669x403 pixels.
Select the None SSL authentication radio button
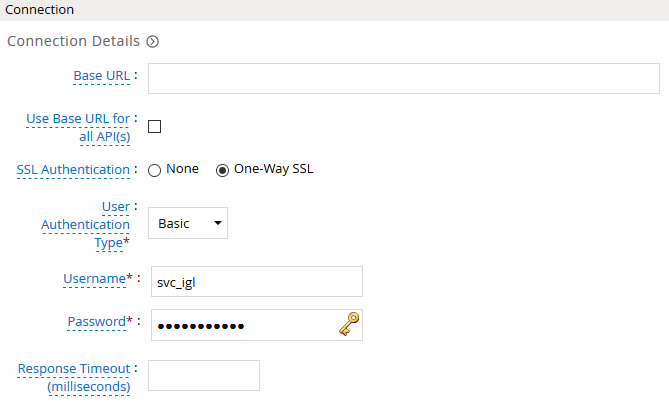(154, 170)
